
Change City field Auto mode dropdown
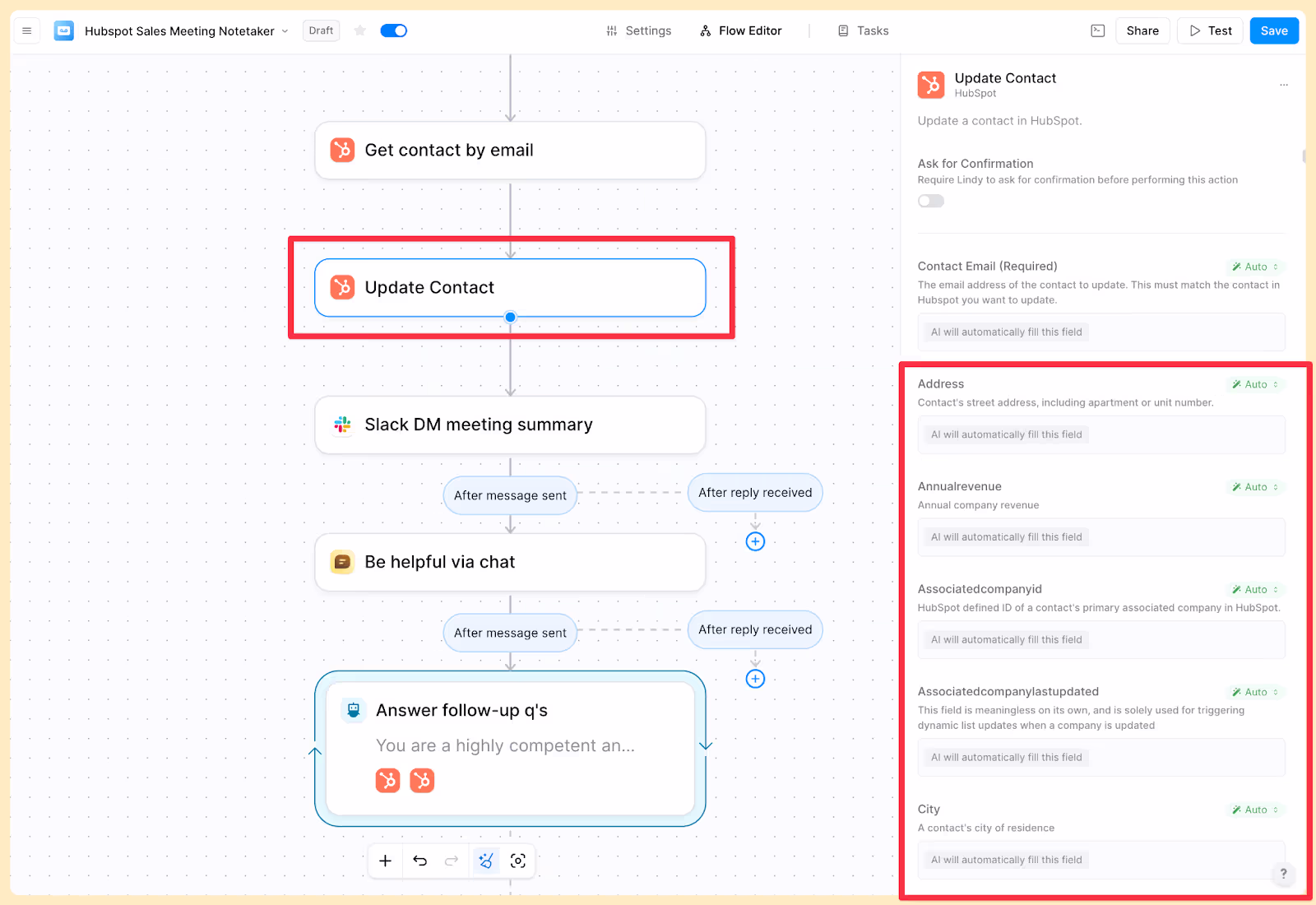click(x=1255, y=810)
